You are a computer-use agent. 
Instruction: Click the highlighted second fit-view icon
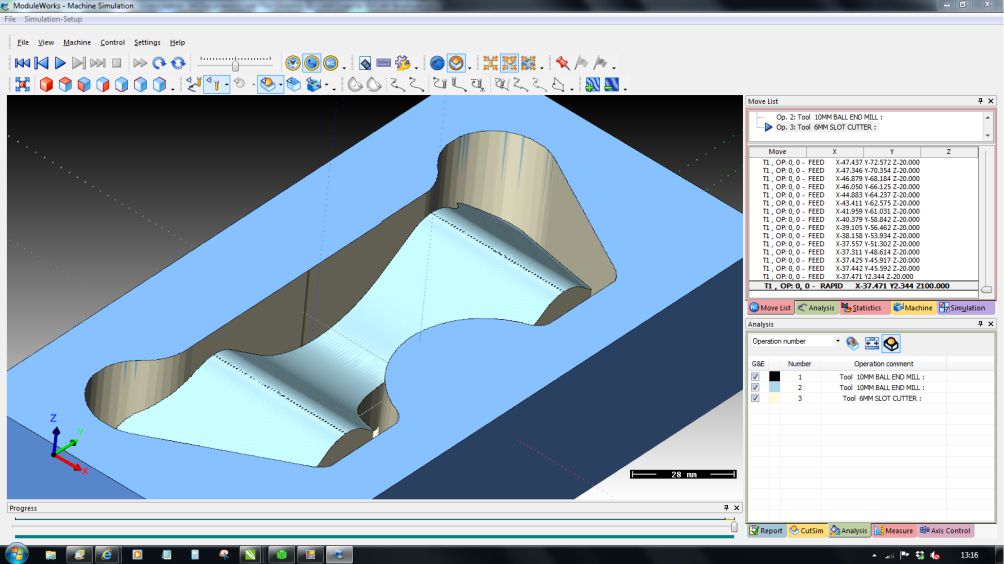510,63
